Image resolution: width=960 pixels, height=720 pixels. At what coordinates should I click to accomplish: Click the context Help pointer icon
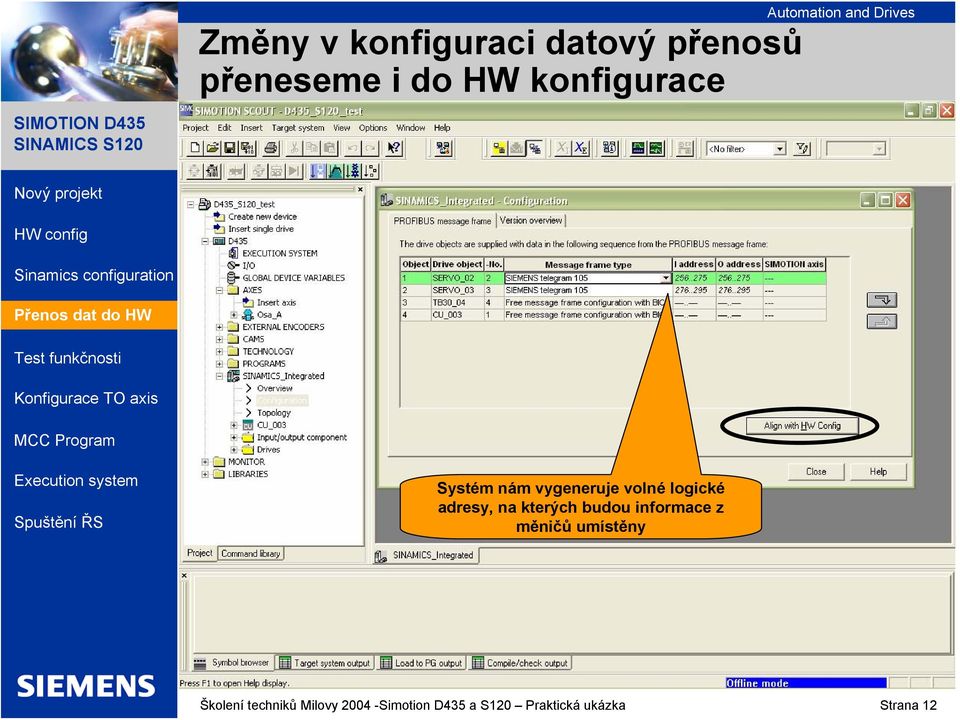point(394,148)
